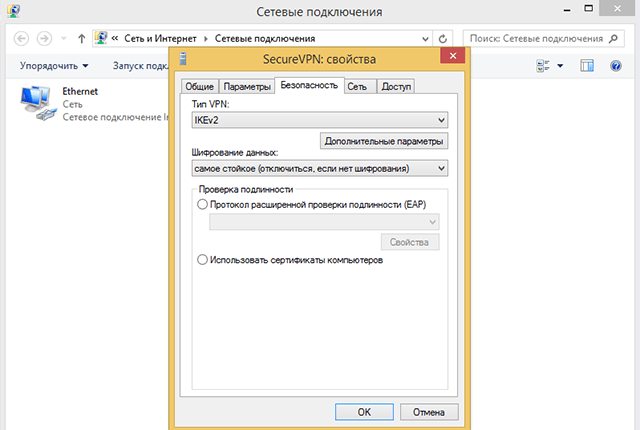The image size is (640, 430).
Task: Open Help with the question icon
Action: click(616, 66)
